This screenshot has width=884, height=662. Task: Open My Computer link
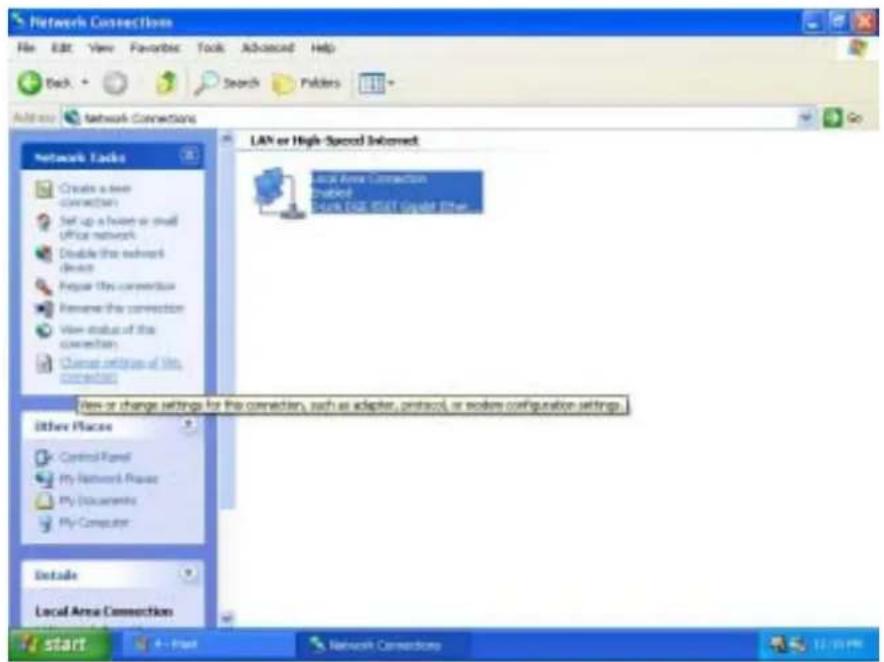pyautogui.click(x=94, y=522)
